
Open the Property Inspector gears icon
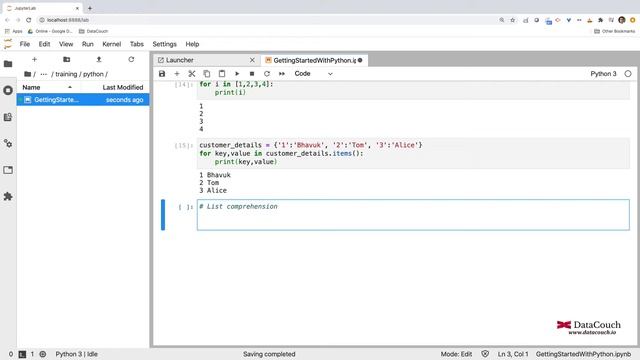pos(8,143)
